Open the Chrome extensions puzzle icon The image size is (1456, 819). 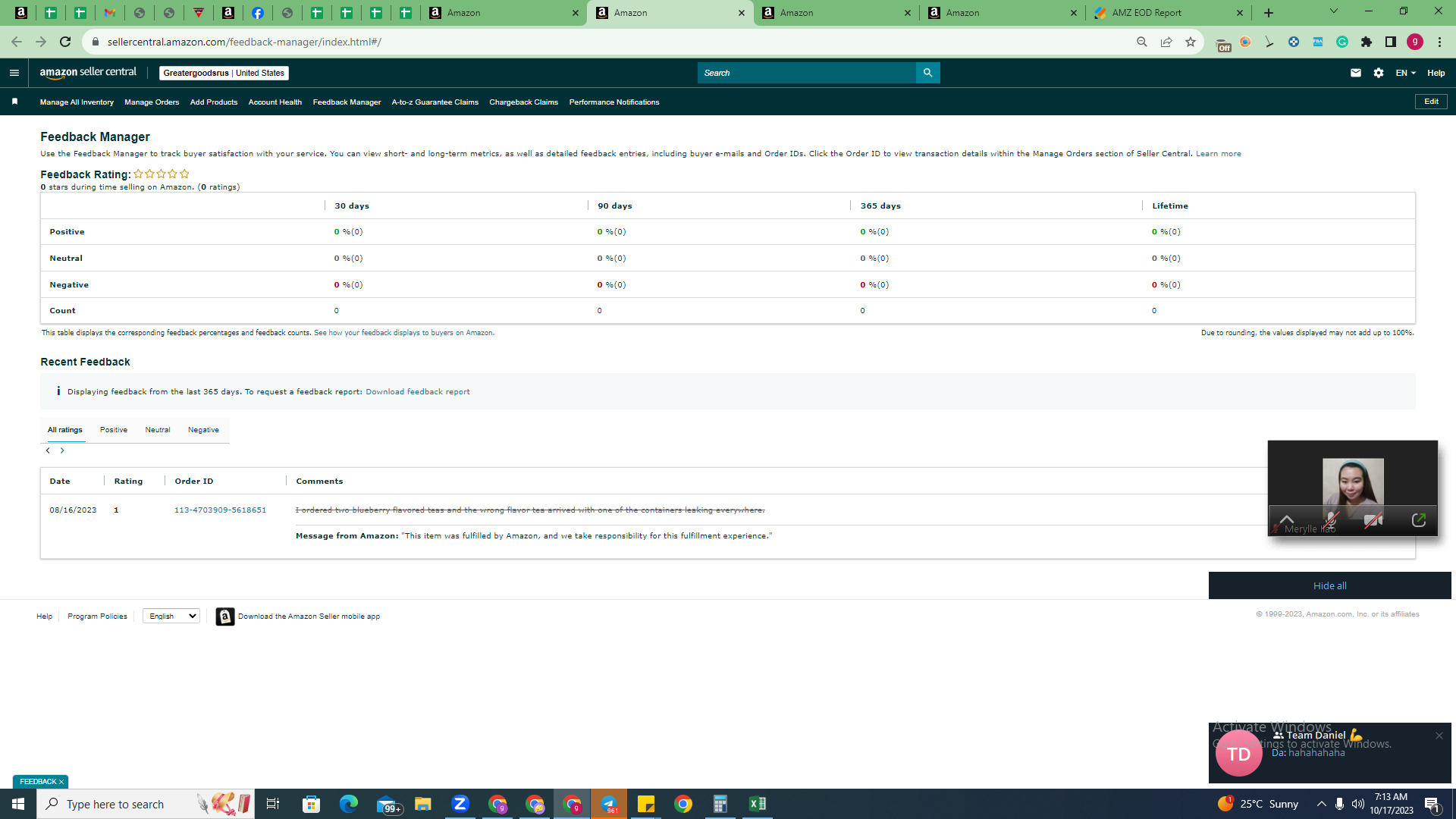[1367, 42]
